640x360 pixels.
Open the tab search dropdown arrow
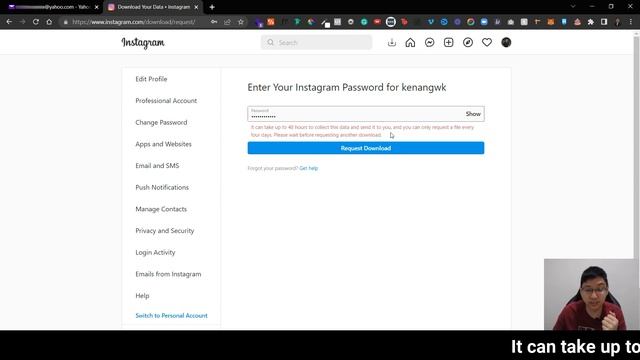[x=573, y=7]
